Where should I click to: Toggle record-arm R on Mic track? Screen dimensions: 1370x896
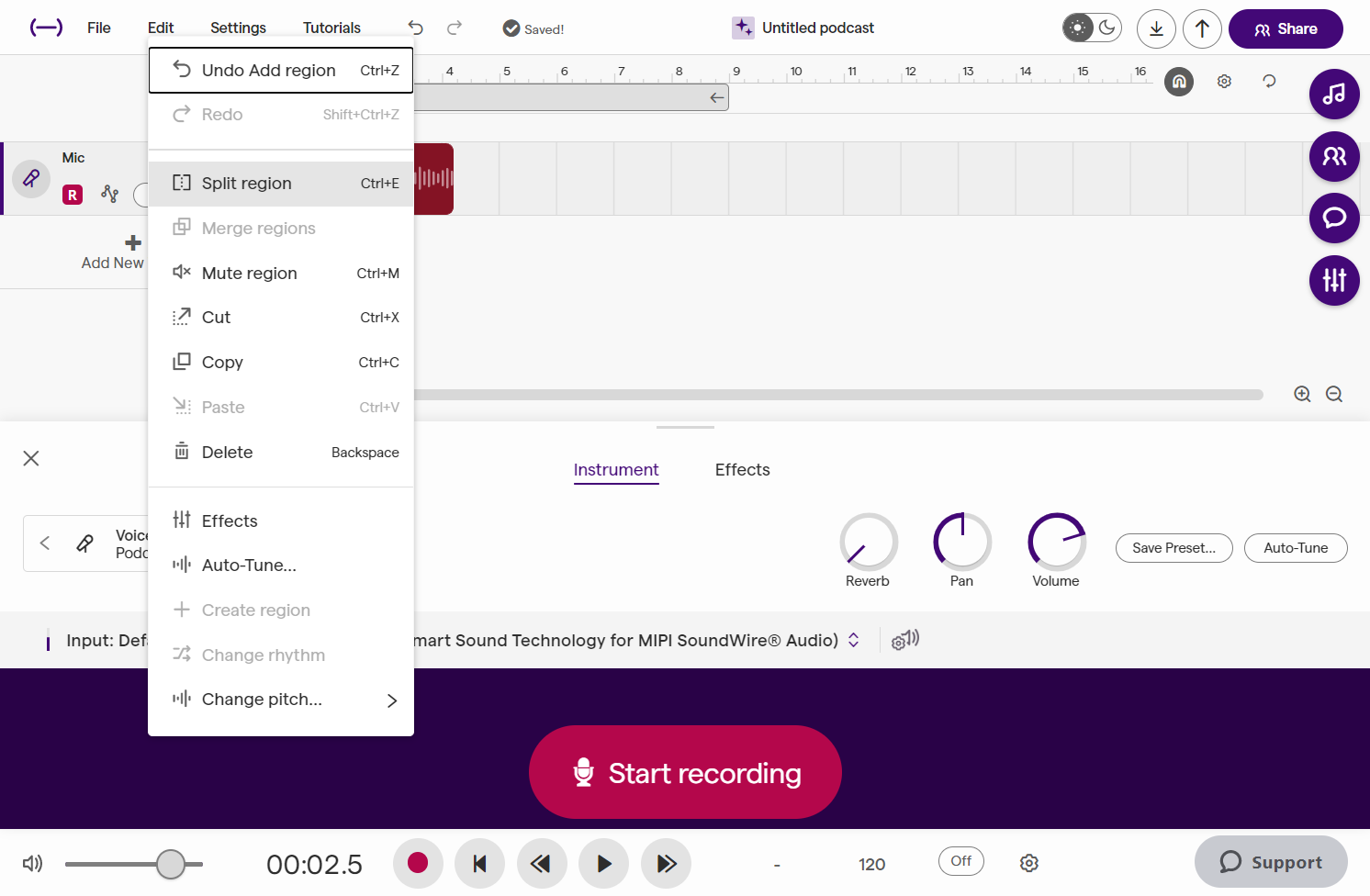73,195
